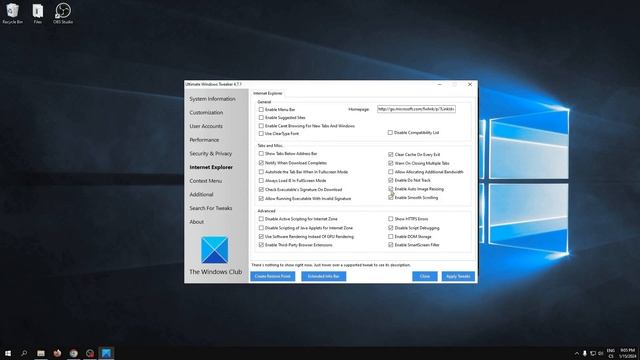Screen dimensions: 640x360
Task: Uncheck Enable Smooth Scrolling
Action: (391, 198)
